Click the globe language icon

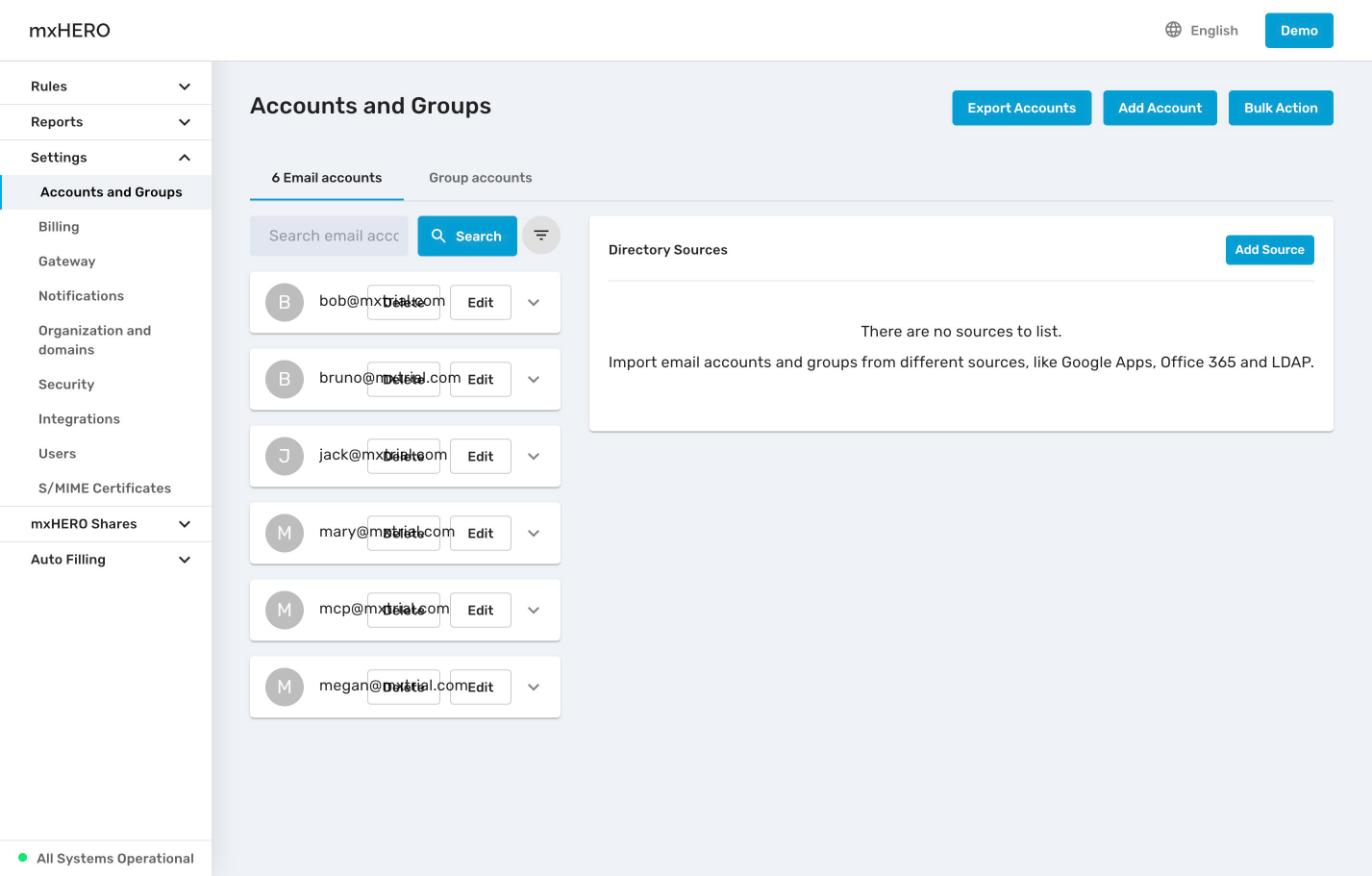click(1174, 30)
